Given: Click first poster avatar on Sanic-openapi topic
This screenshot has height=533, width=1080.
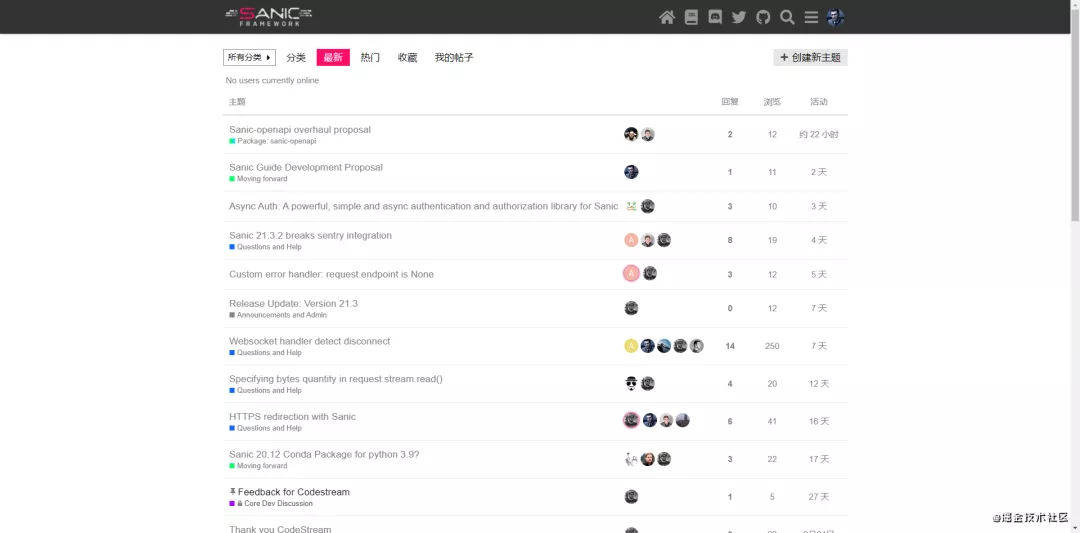Looking at the screenshot, I should (631, 134).
